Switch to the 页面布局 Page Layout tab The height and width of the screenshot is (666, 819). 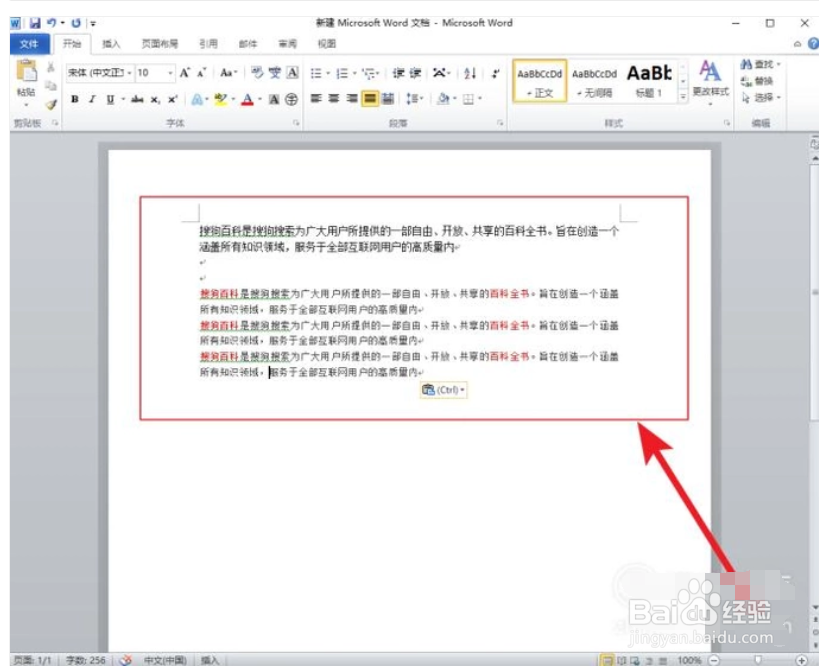click(x=160, y=44)
